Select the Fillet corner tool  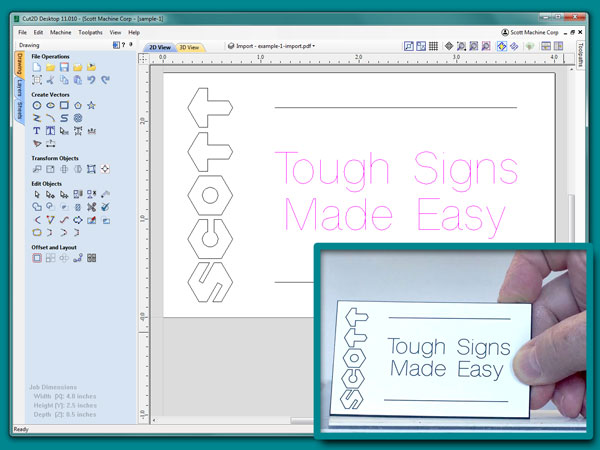37,220
